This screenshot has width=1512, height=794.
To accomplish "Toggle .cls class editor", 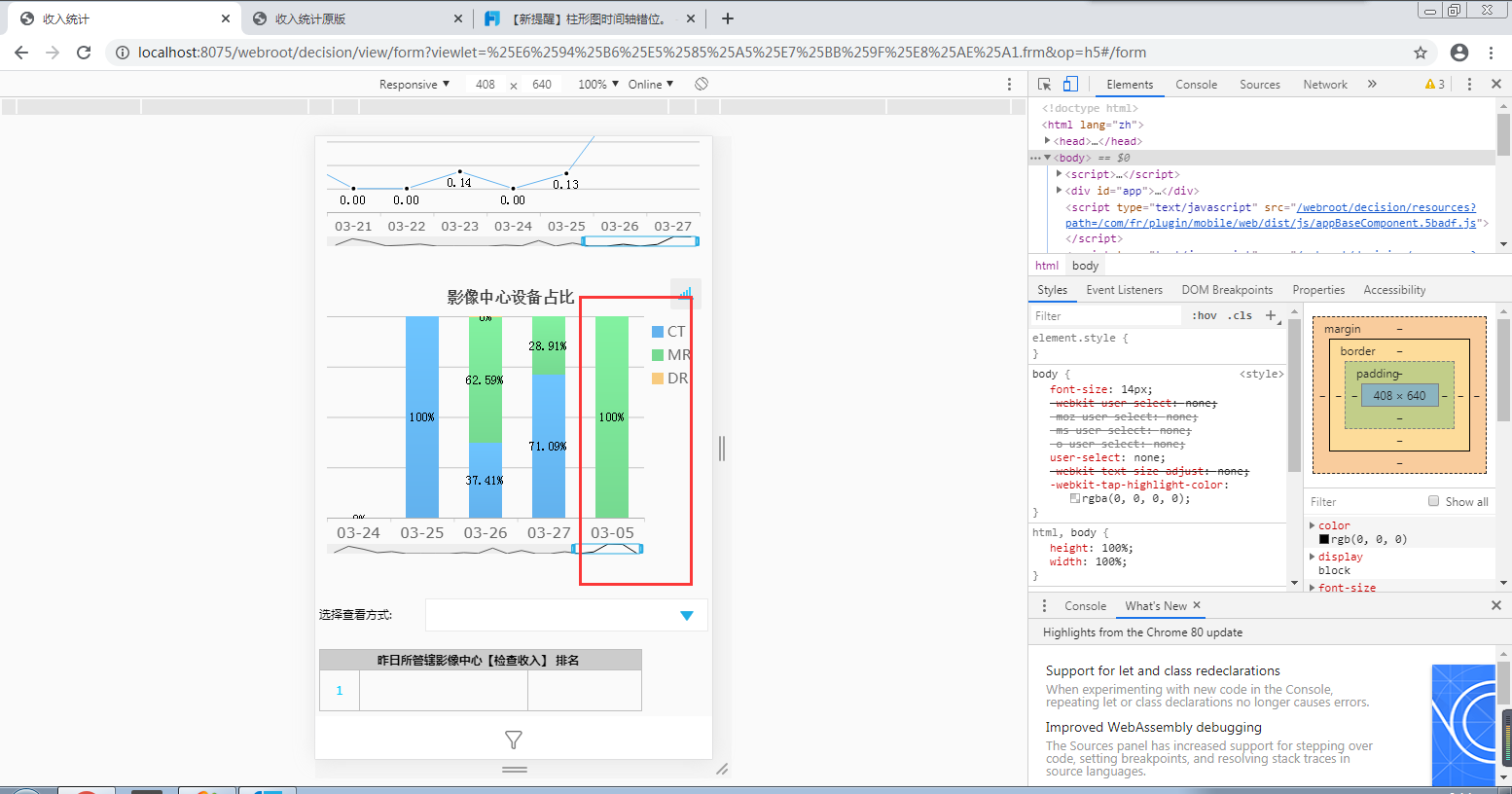I will tap(1240, 315).
